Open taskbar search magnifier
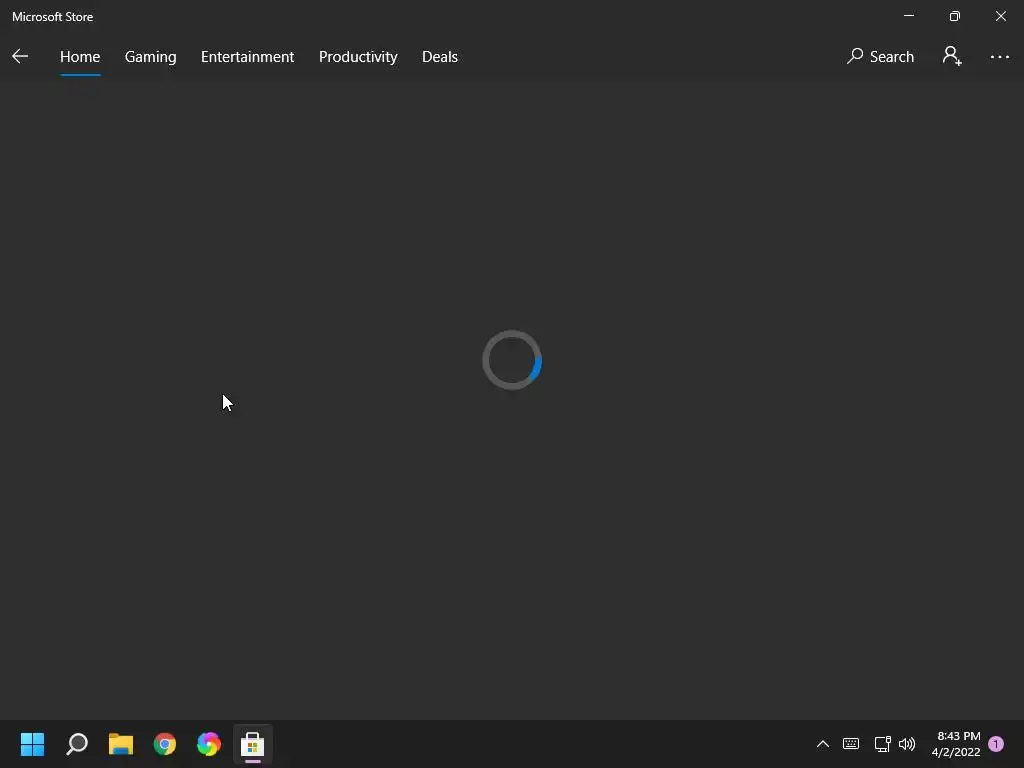 (x=76, y=744)
